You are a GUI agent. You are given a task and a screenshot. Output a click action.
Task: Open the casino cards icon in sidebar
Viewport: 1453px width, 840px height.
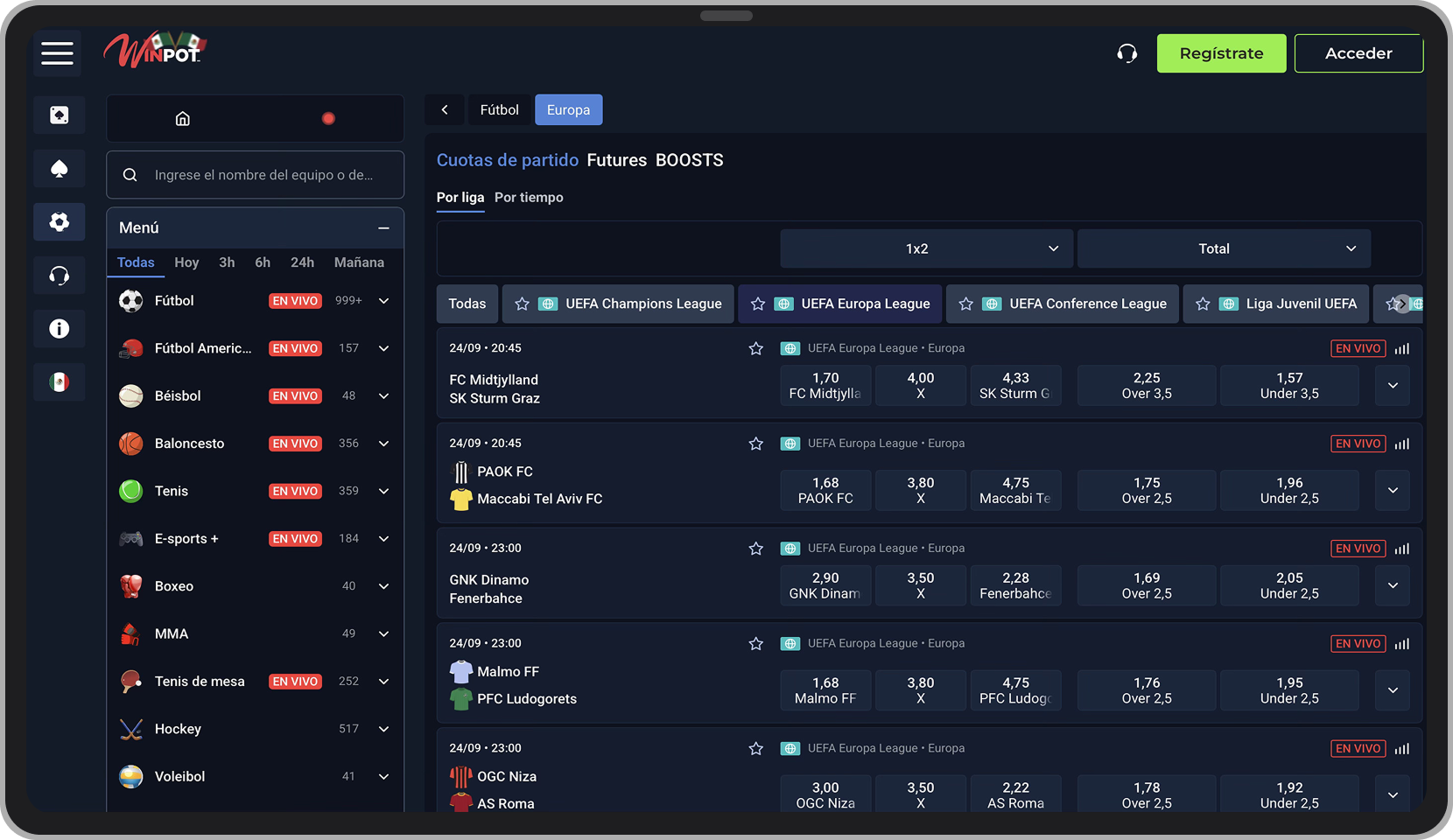coord(59,115)
